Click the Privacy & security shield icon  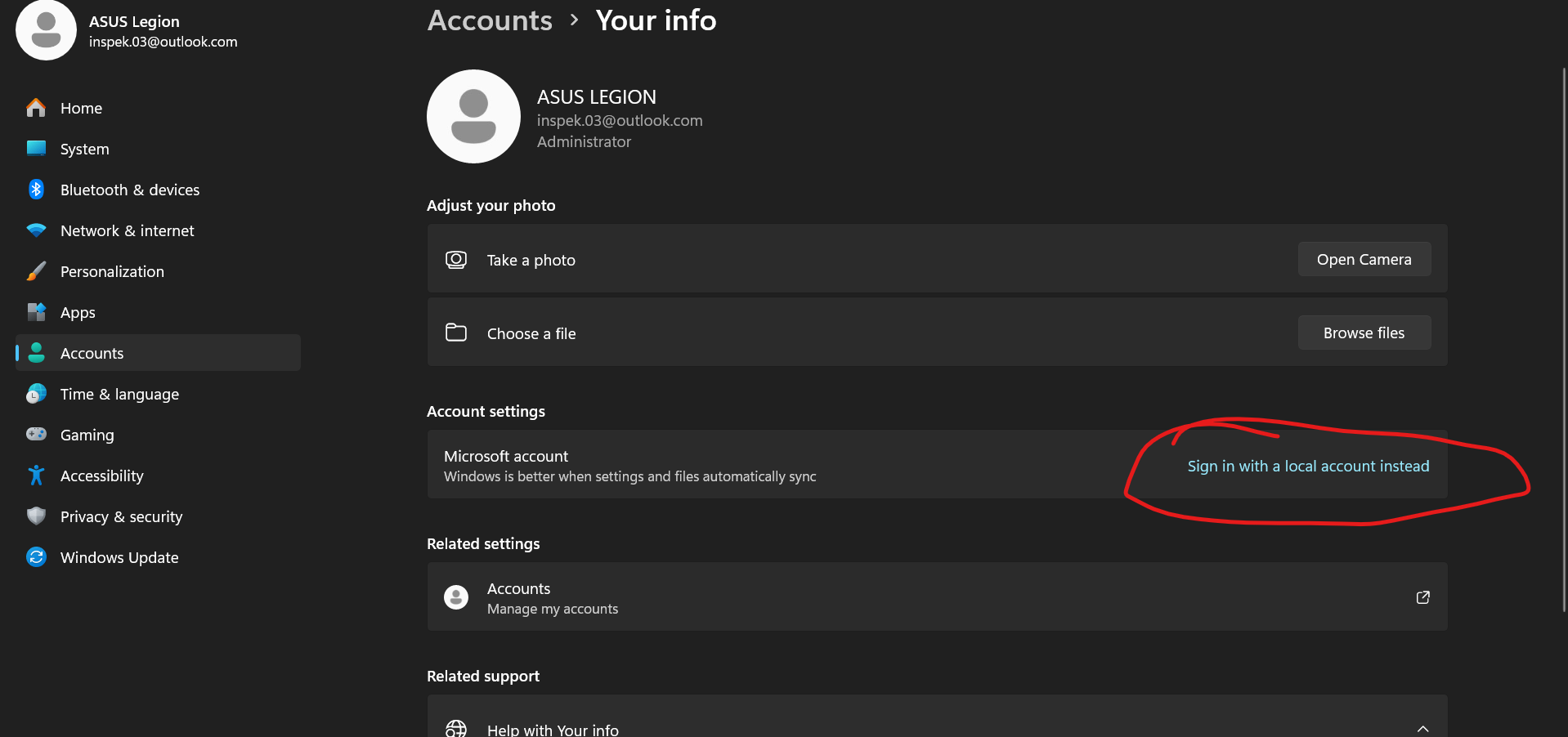click(x=36, y=516)
